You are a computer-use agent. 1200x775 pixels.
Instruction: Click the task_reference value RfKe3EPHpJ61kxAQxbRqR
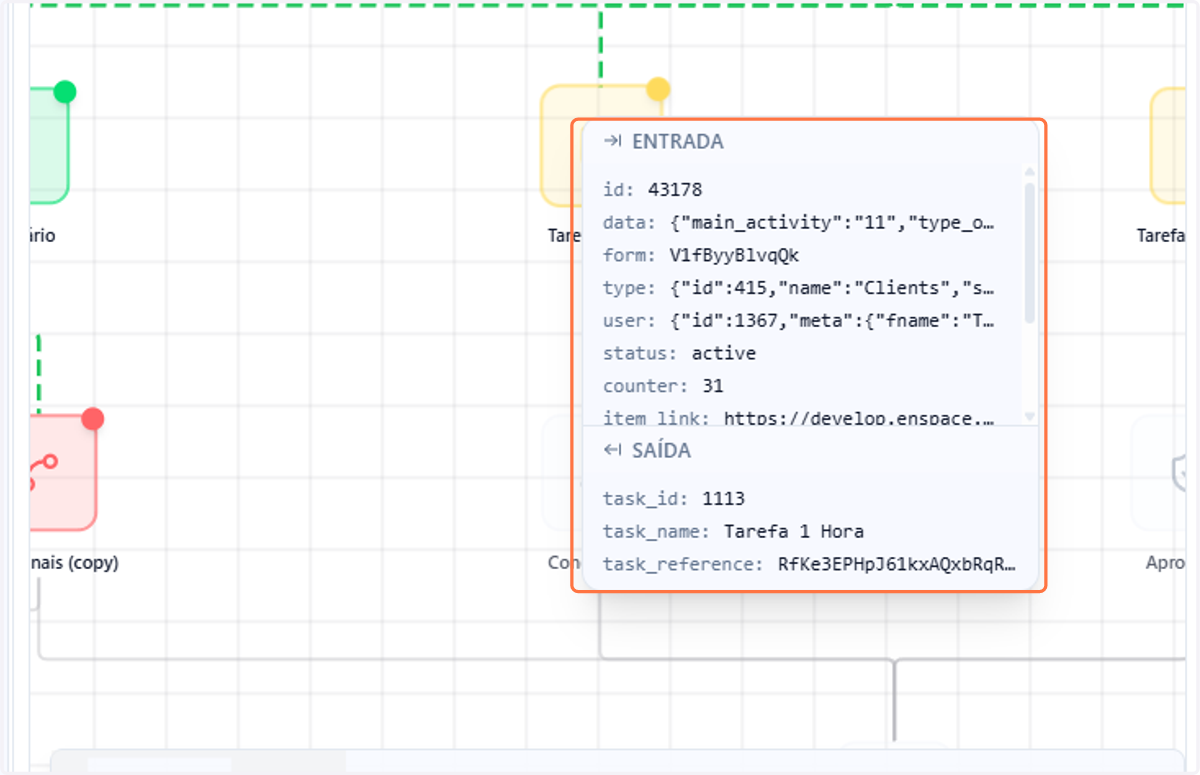(897, 564)
